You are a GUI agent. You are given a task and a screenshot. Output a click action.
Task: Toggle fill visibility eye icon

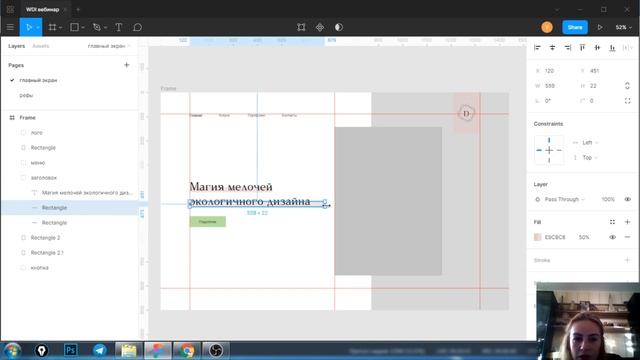[612, 237]
